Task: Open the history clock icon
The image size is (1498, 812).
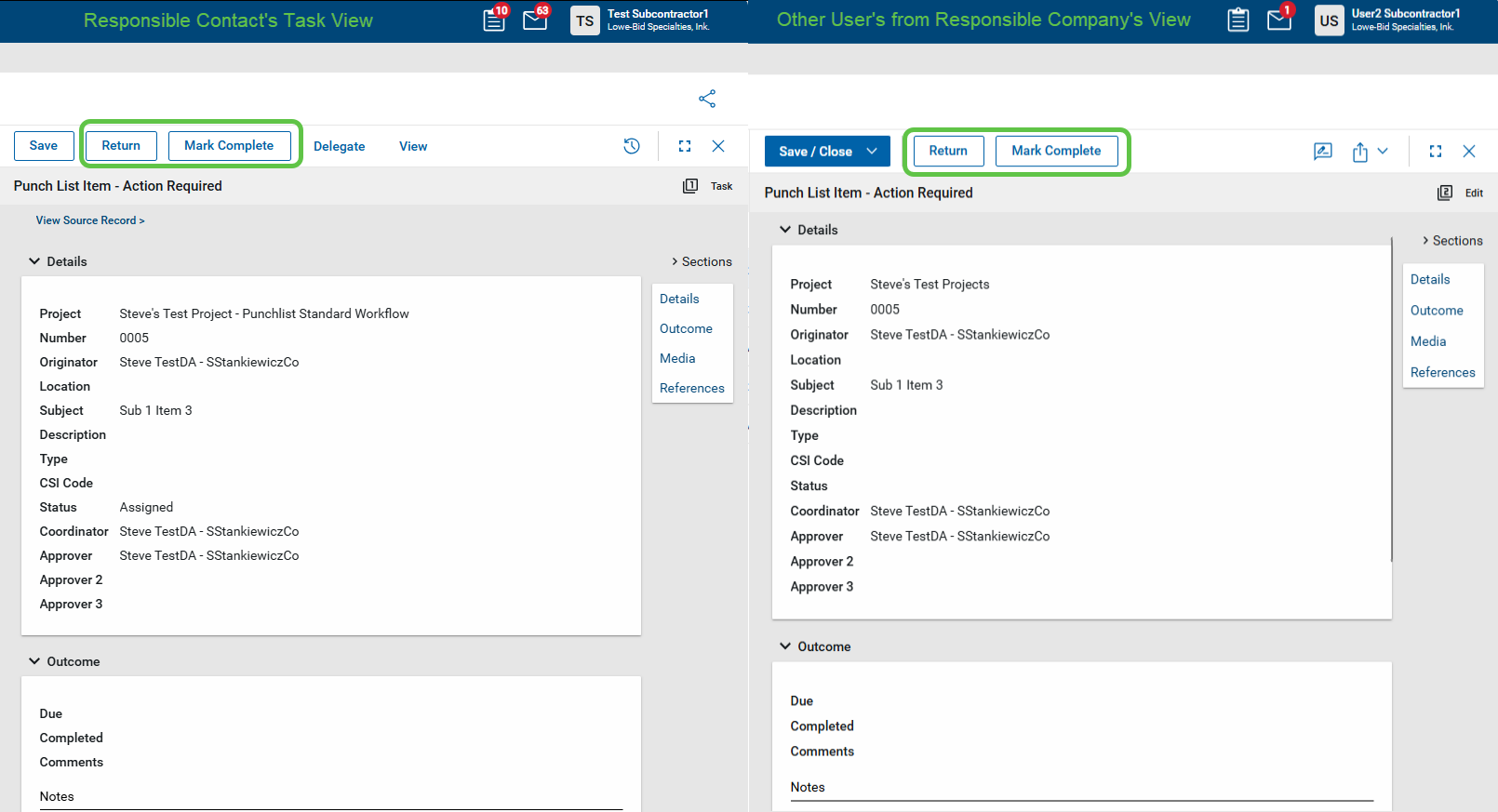Action: 632,146
